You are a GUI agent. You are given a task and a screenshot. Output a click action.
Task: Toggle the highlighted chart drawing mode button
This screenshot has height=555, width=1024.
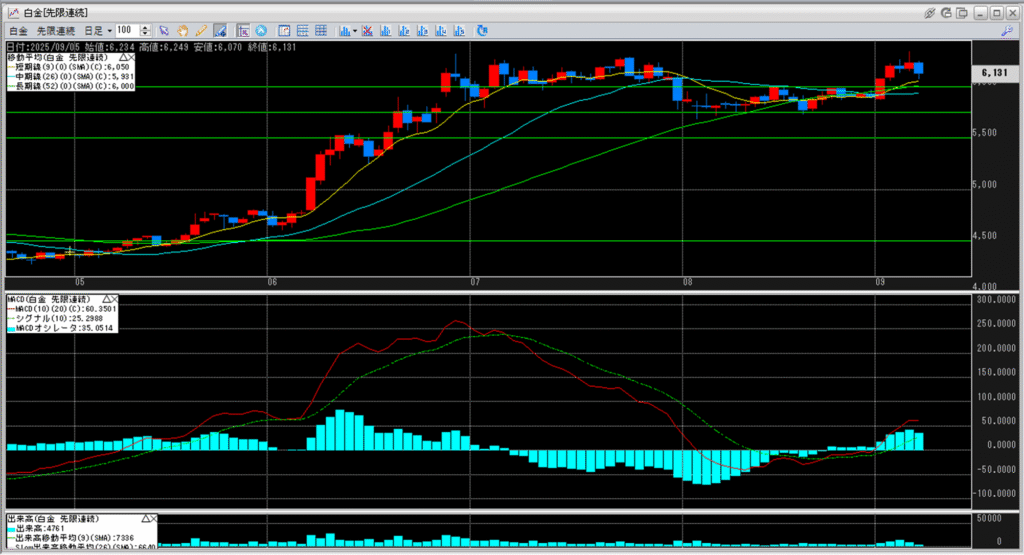coord(219,31)
